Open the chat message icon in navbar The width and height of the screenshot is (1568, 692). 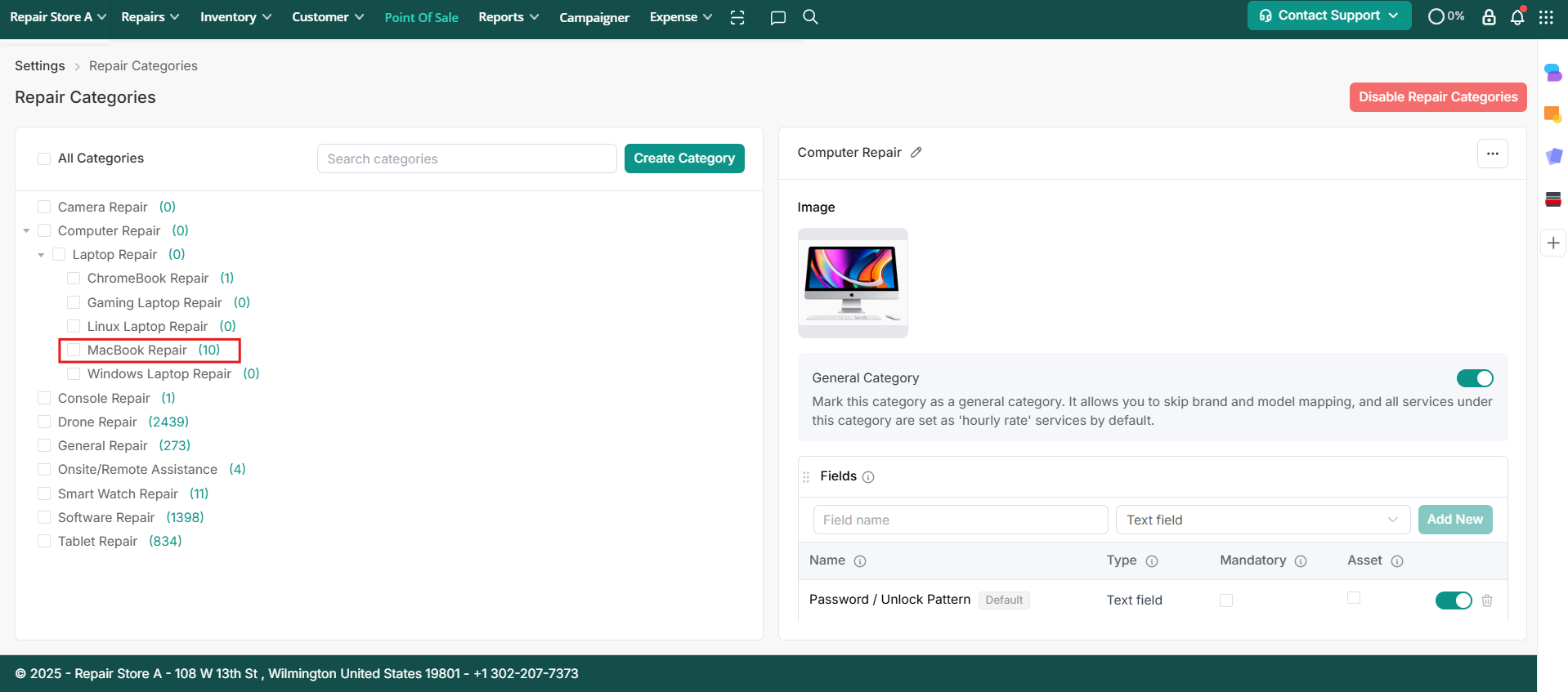(777, 17)
